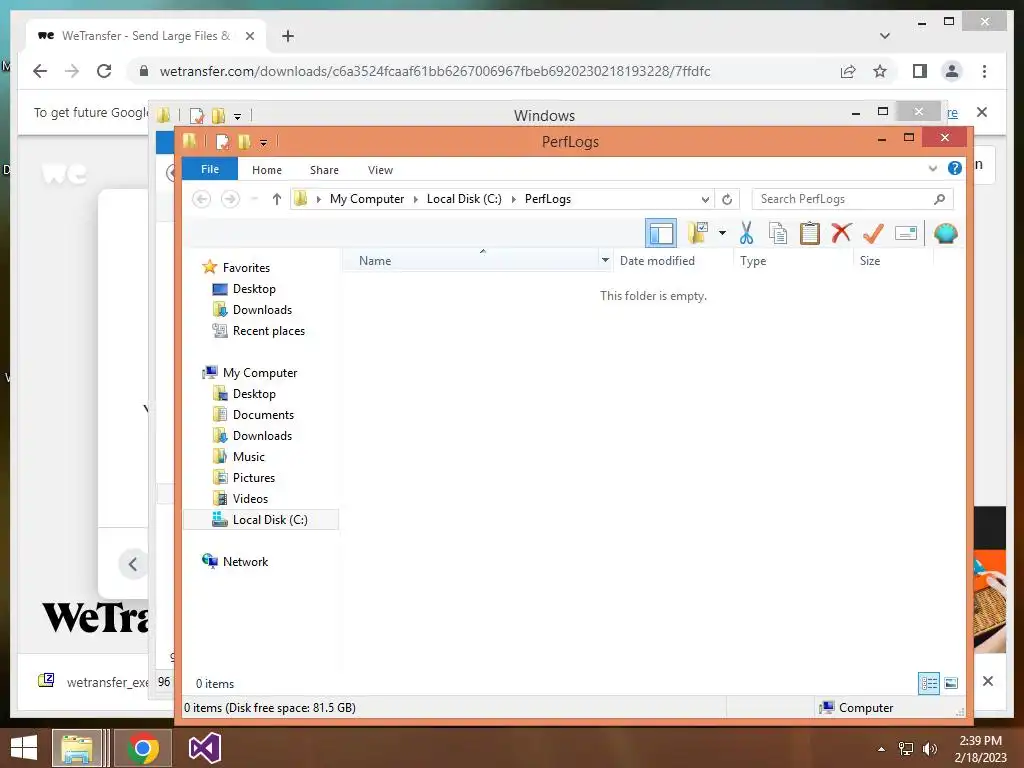Click the Cut scissors icon

746,232
